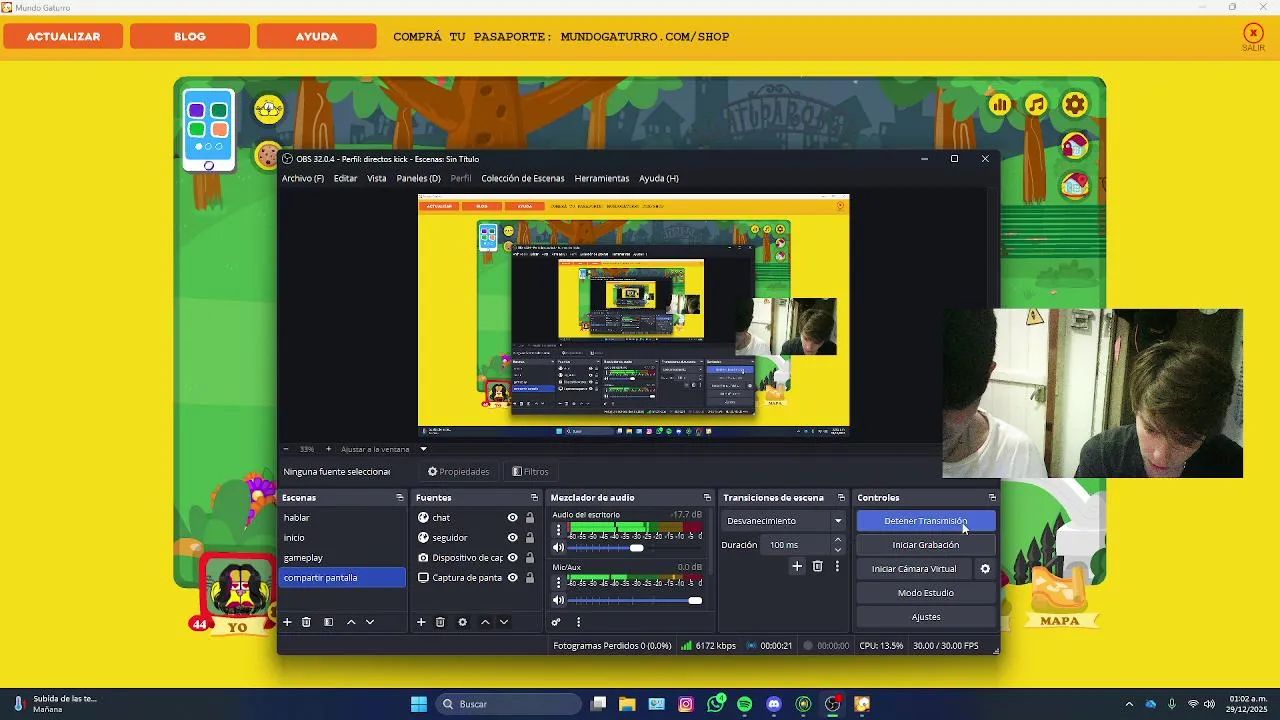Pop out the Escenas dock panel
1280x720 pixels.
pyautogui.click(x=400, y=498)
